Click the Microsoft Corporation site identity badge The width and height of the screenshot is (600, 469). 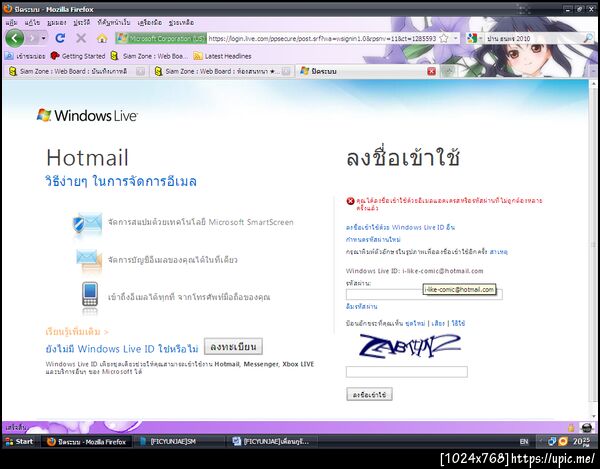[x=161, y=38]
